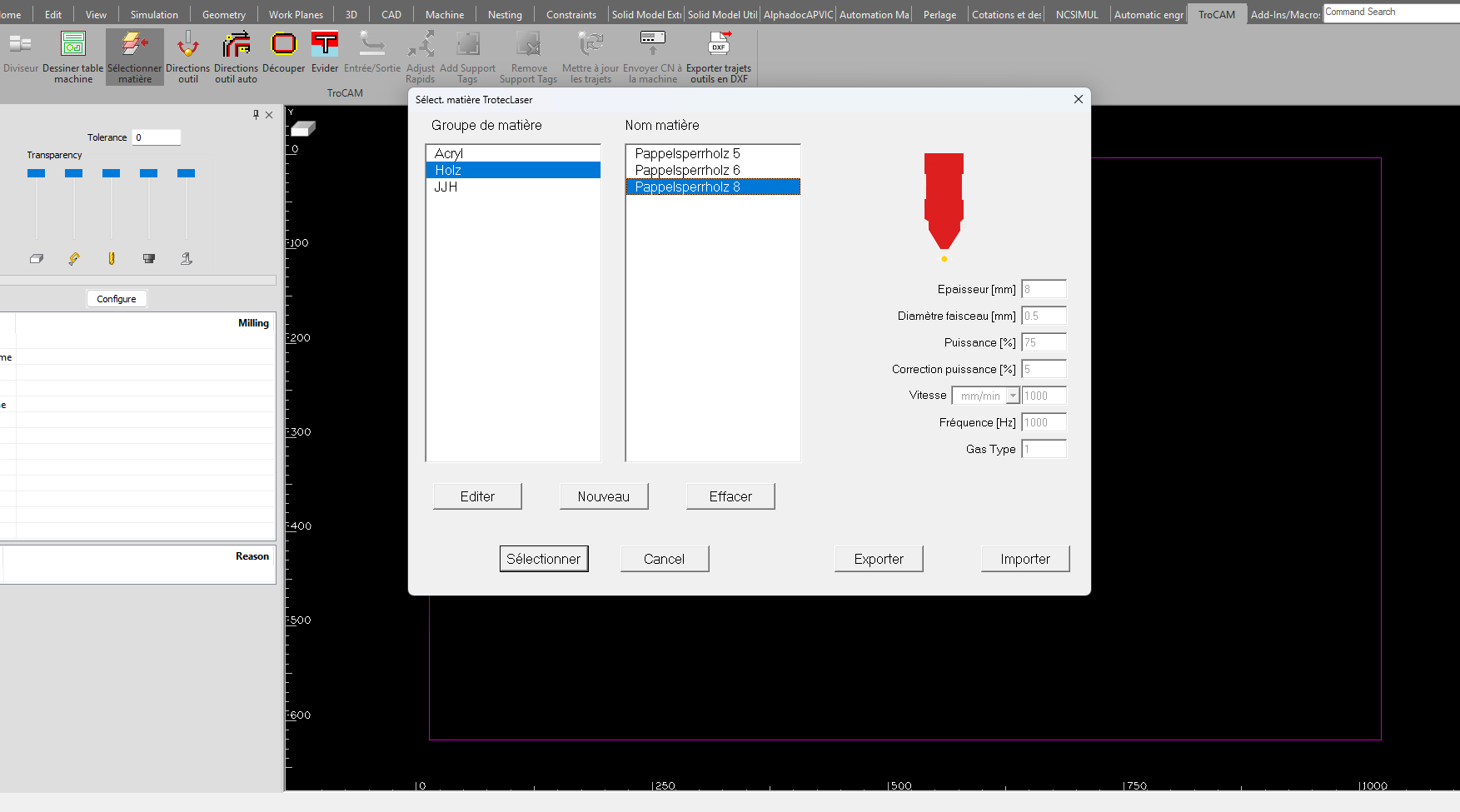The image size is (1460, 812).
Task: Open the NCSIMUL tab
Action: pyautogui.click(x=1077, y=14)
